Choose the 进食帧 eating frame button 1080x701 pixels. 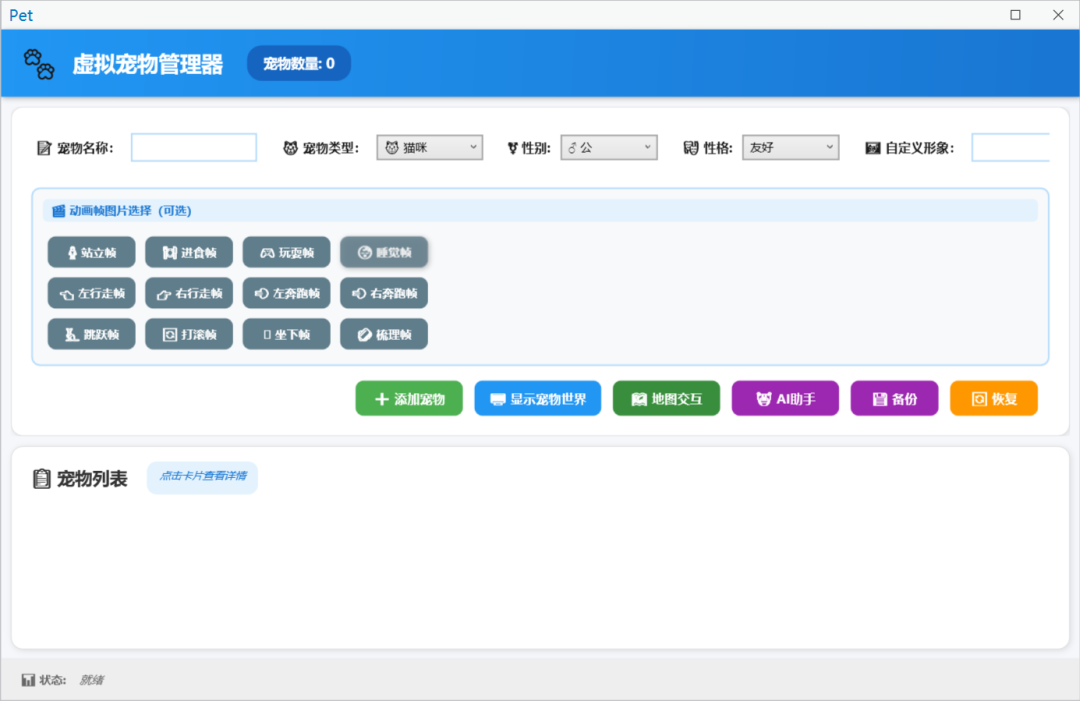(189, 253)
